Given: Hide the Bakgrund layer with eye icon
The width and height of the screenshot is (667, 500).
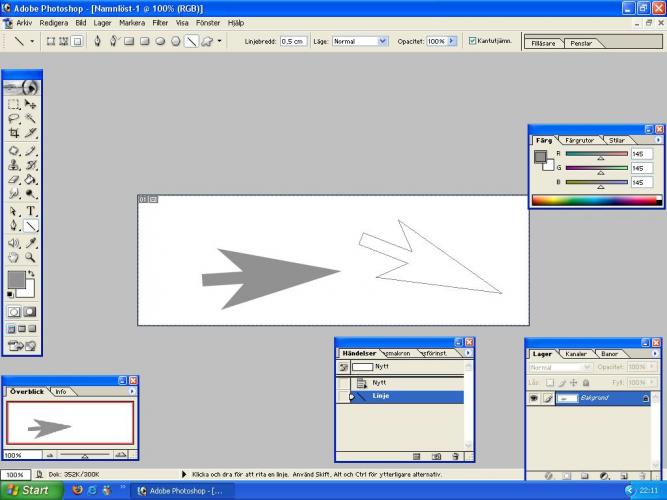Looking at the screenshot, I should click(x=533, y=398).
